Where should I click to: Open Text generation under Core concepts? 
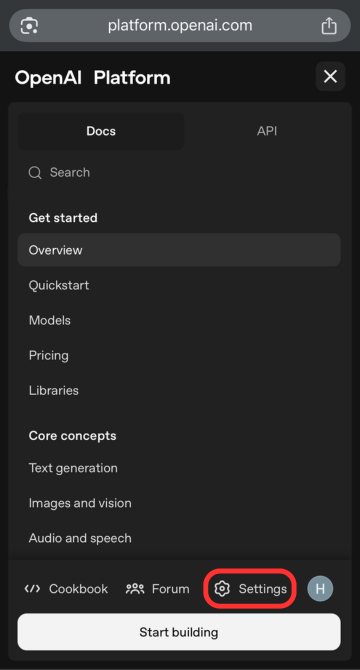[73, 468]
